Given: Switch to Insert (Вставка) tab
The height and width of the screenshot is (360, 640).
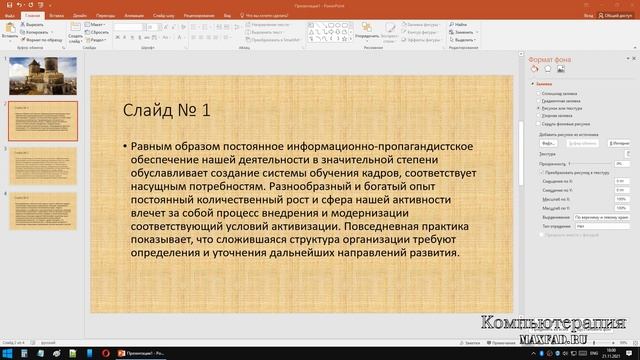Looking at the screenshot, I should pos(56,16).
